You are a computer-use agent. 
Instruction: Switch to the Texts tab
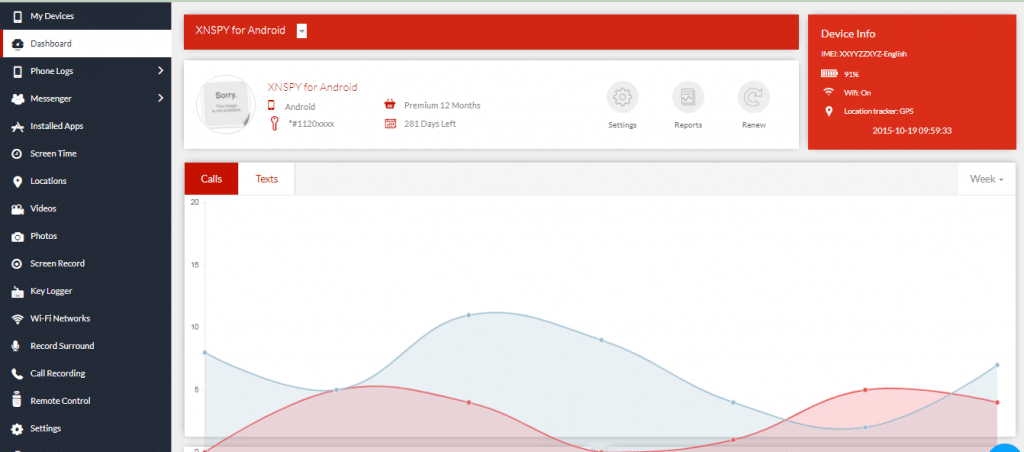[266, 179]
